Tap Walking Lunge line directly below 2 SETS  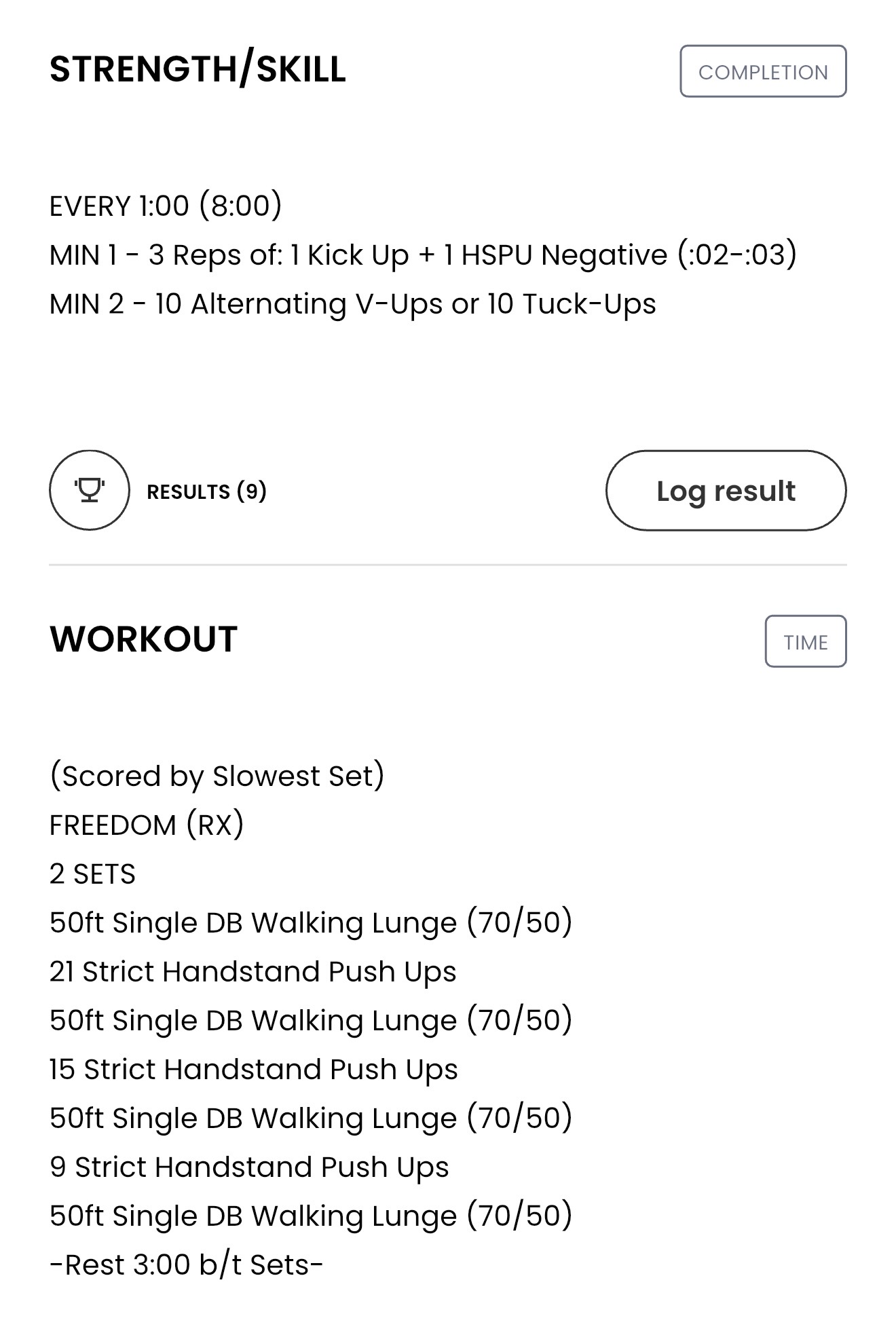coord(311,923)
